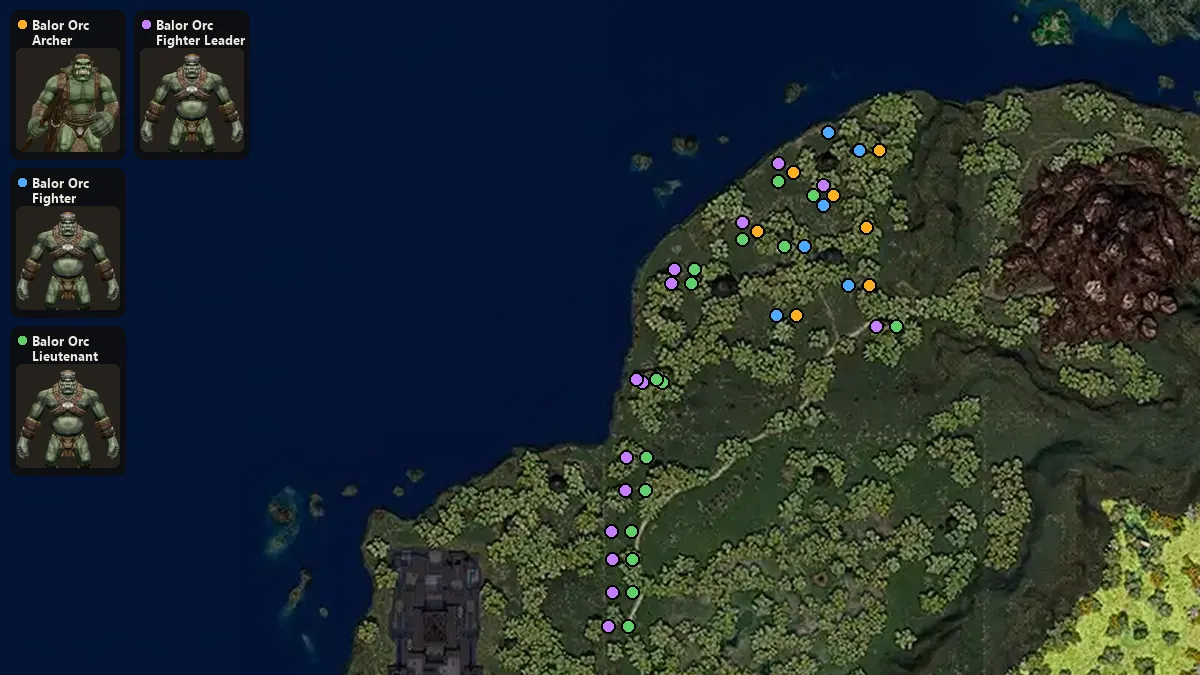Image resolution: width=1200 pixels, height=675 pixels.
Task: Click the green dot beside Balor Orc Lieutenant
Action: pos(23,341)
